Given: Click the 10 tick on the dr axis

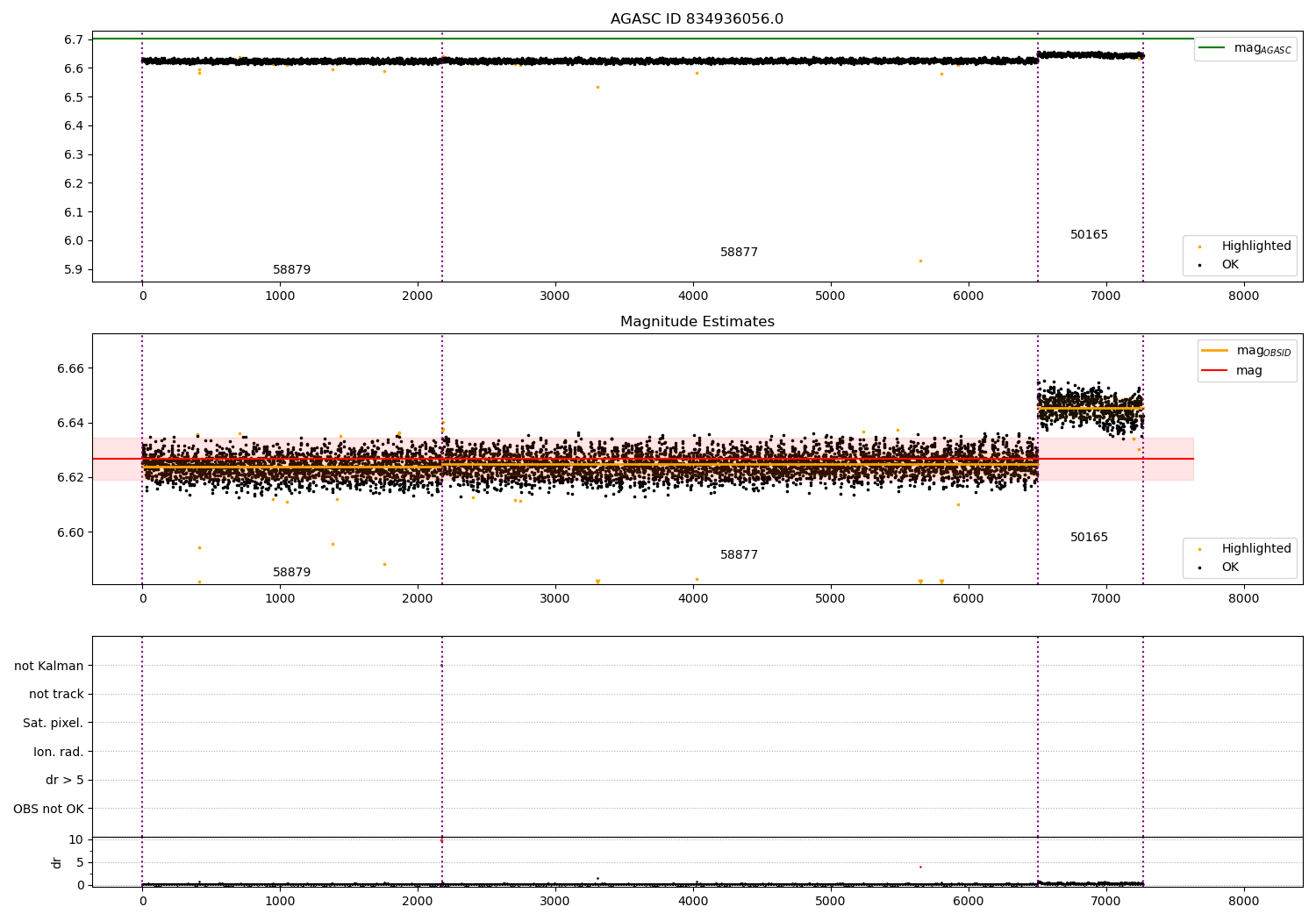Looking at the screenshot, I should pos(75,839).
